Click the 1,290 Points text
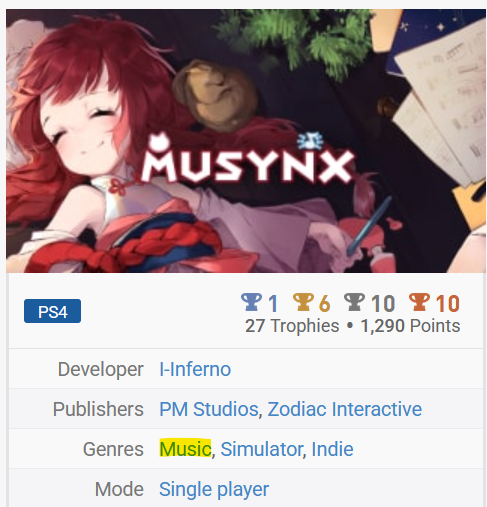This screenshot has height=507, width=487. tap(410, 326)
